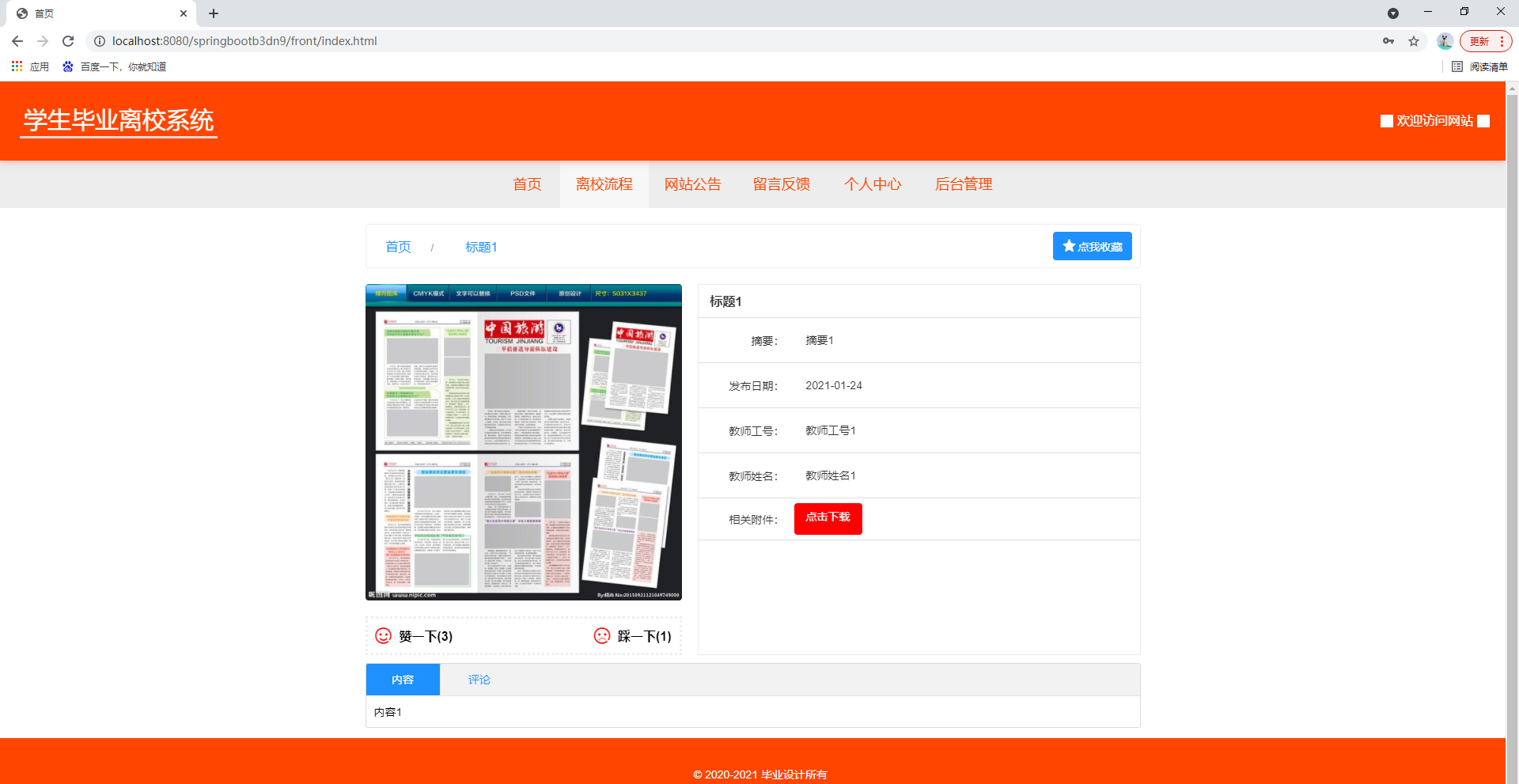Open the 首页 breadcrumb link
The height and width of the screenshot is (784, 1519).
pyautogui.click(x=398, y=246)
